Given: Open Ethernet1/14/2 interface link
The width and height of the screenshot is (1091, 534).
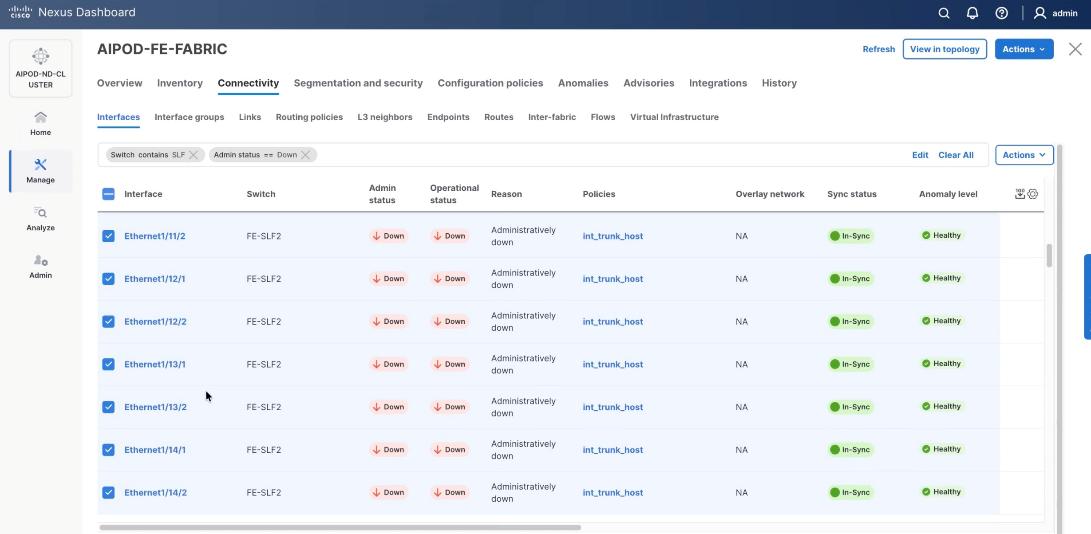Looking at the screenshot, I should (x=155, y=492).
